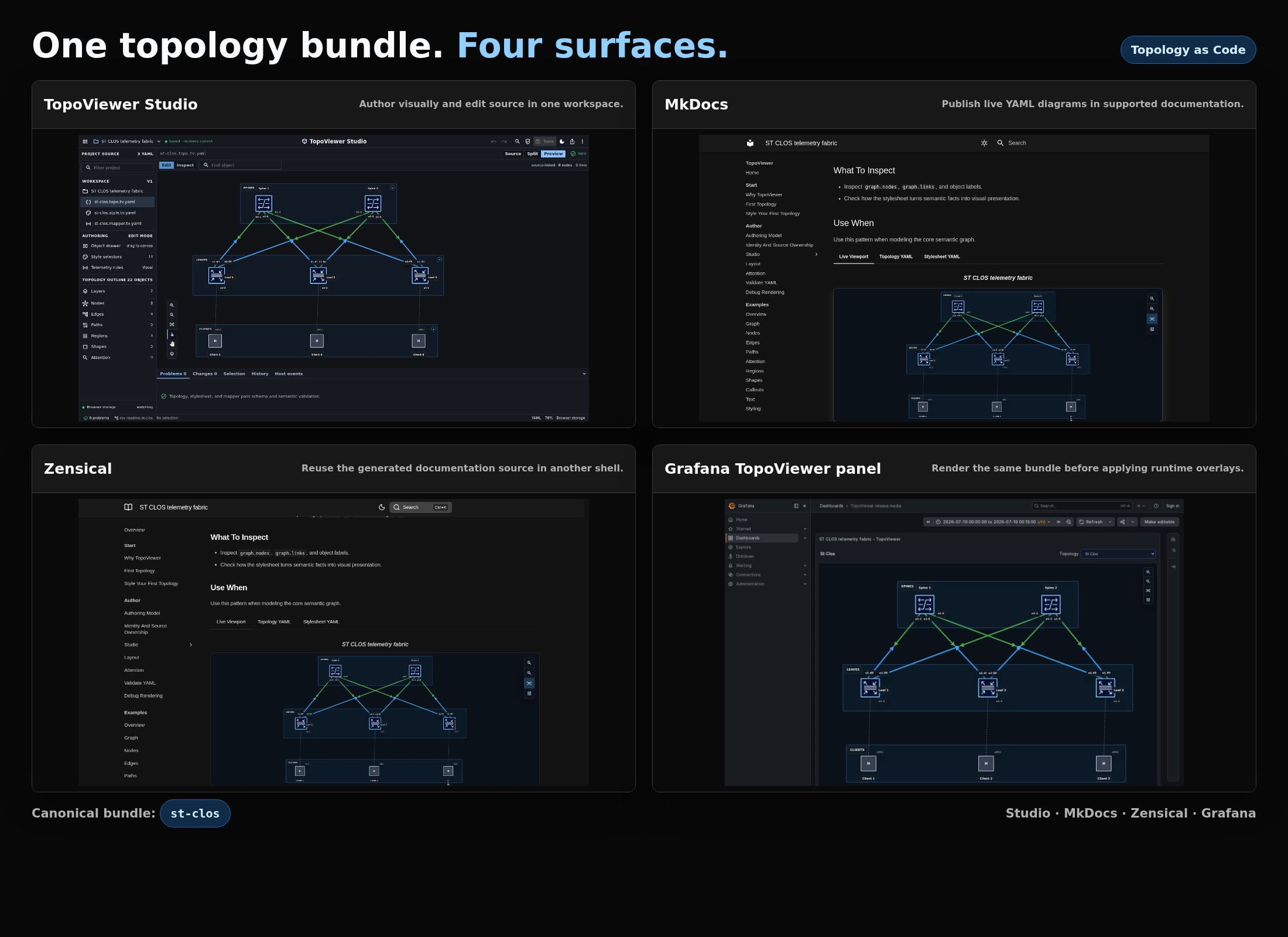
Task: Click zoom in on the Studio canvas toolbar
Action: click(172, 305)
